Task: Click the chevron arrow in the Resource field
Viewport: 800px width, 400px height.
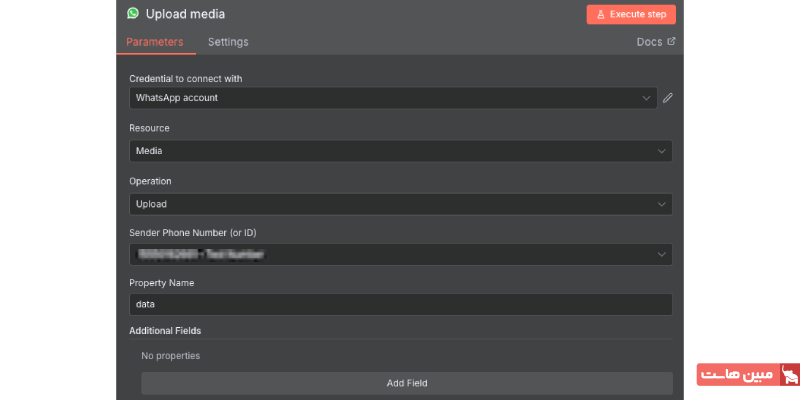Action: [x=661, y=151]
